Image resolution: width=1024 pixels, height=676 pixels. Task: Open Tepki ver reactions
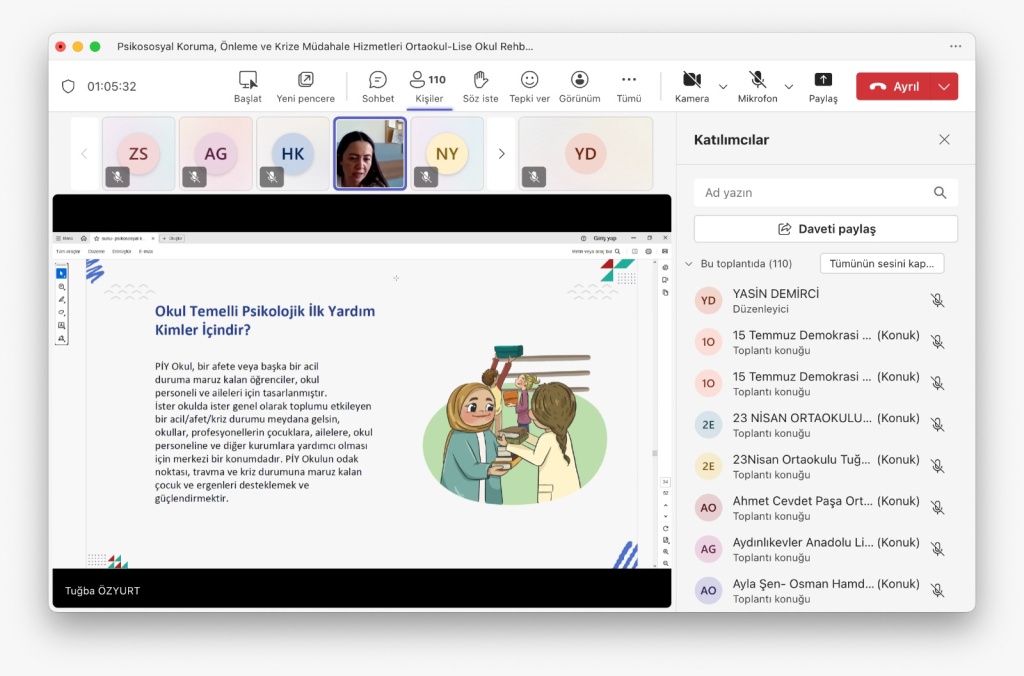[x=529, y=81]
